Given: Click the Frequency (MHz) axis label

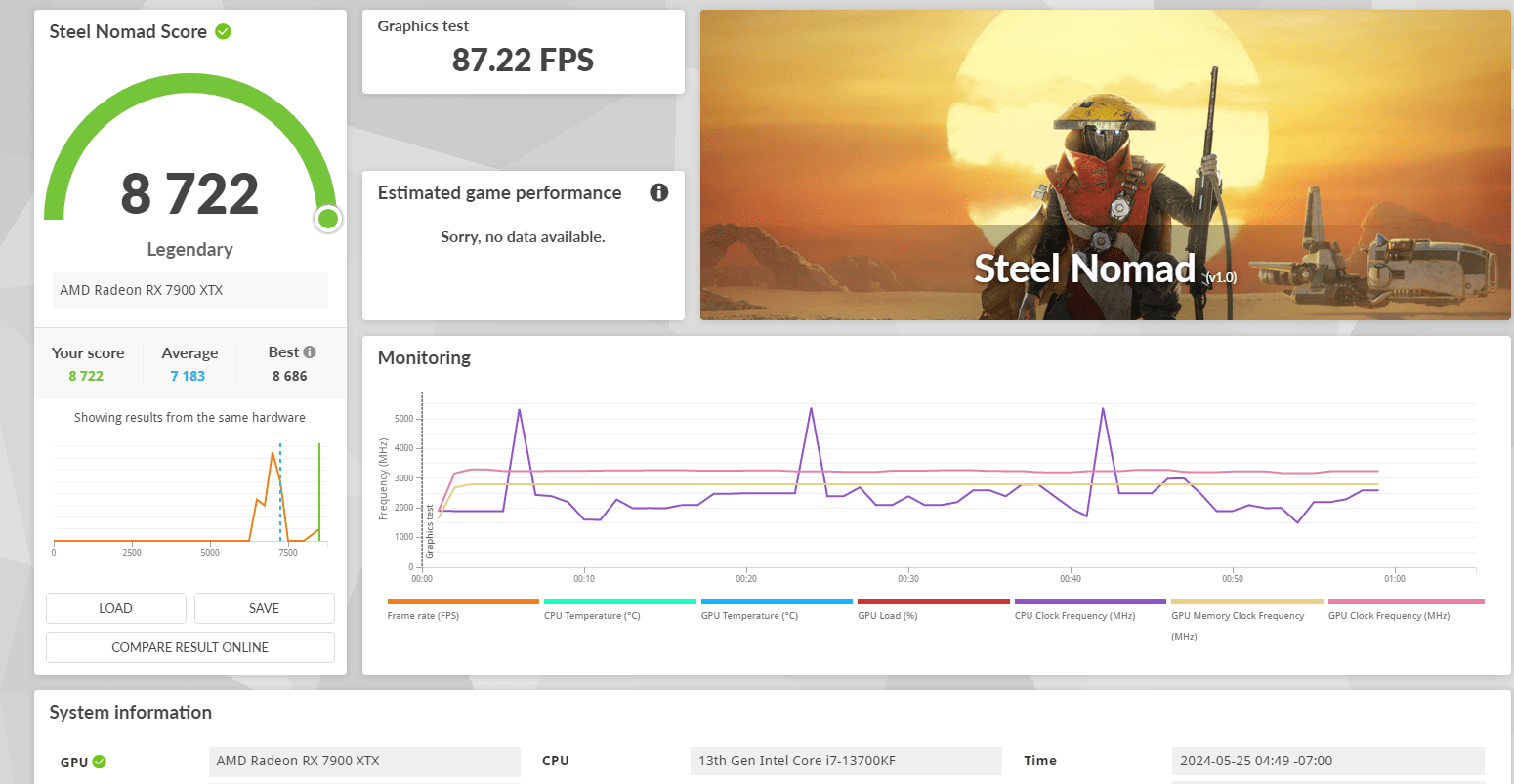Looking at the screenshot, I should coord(384,478).
